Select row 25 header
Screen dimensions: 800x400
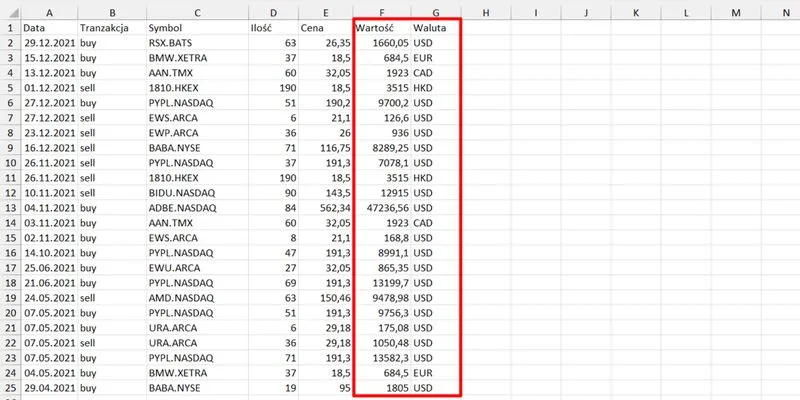coord(9,386)
